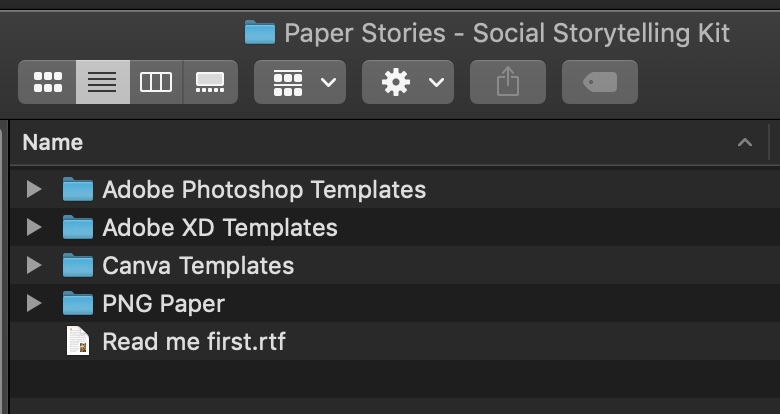Select the list view button
780x414 pixels.
[x=103, y=82]
